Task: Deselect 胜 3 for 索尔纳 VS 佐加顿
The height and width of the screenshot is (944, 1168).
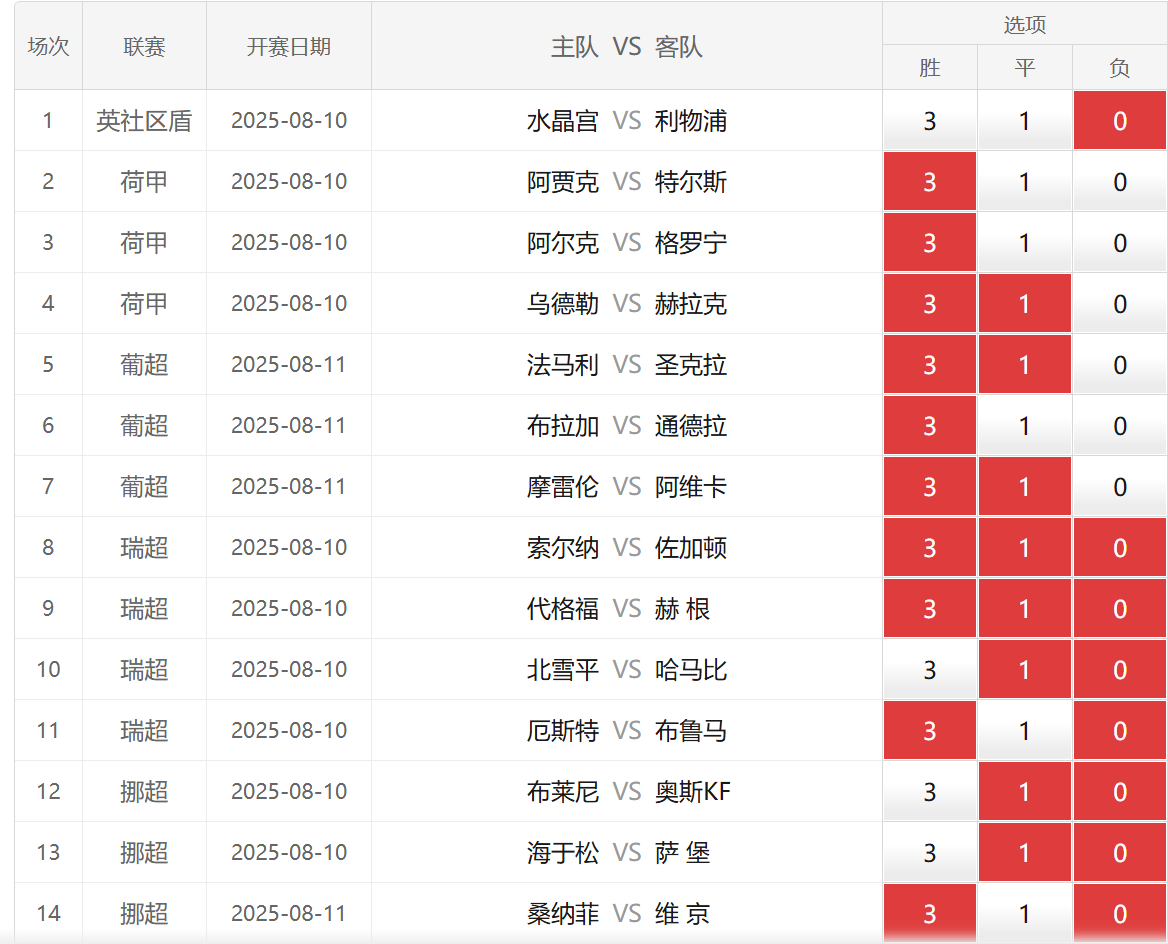Action: tap(930, 548)
